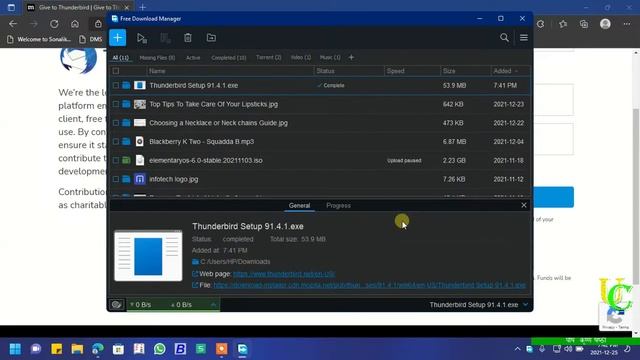Click the Delete trash can icon
Viewport: 640px width, 360px height.
[188, 38]
